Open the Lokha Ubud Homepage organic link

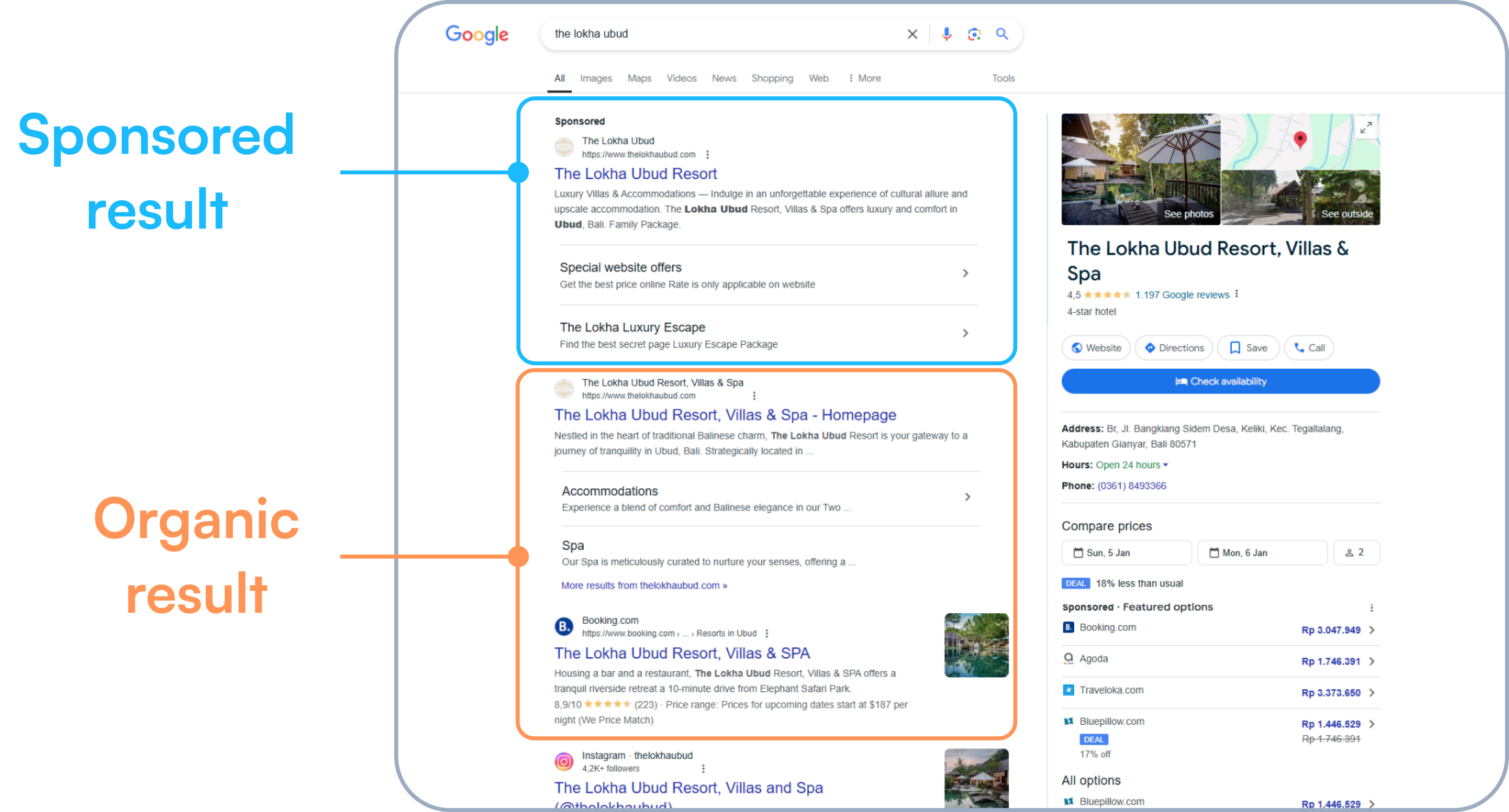(724, 415)
